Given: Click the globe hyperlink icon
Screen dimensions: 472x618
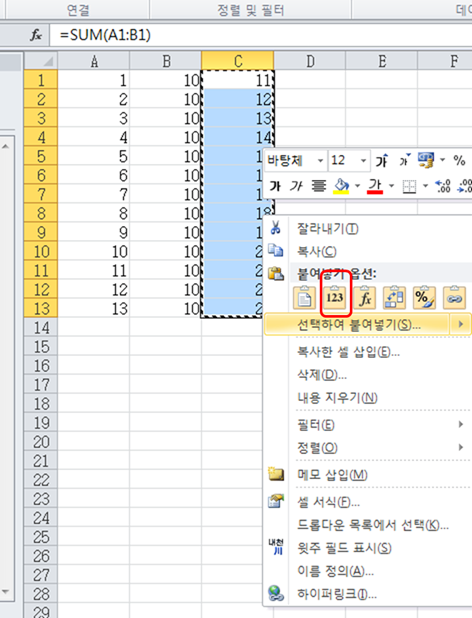Looking at the screenshot, I should [276, 593].
